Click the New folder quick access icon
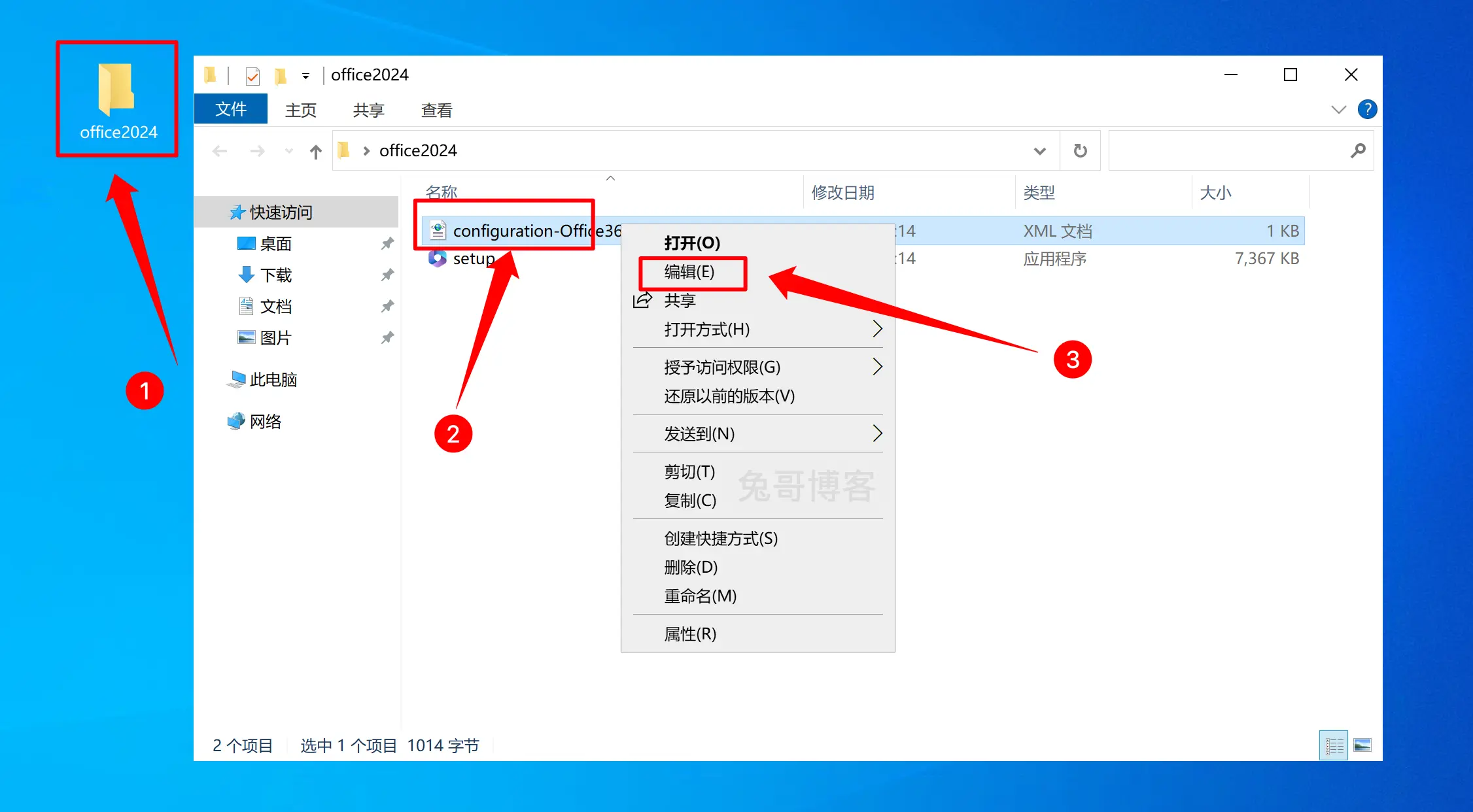 click(x=281, y=76)
